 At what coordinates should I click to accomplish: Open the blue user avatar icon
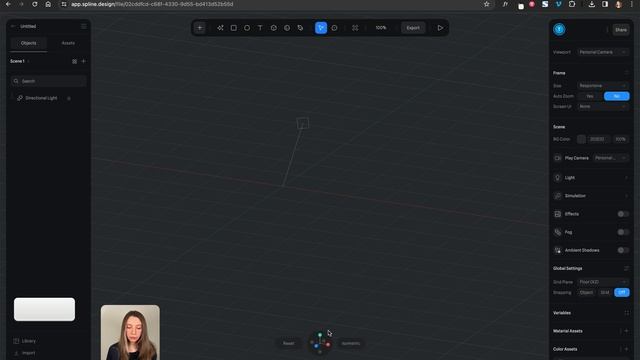[x=559, y=29]
